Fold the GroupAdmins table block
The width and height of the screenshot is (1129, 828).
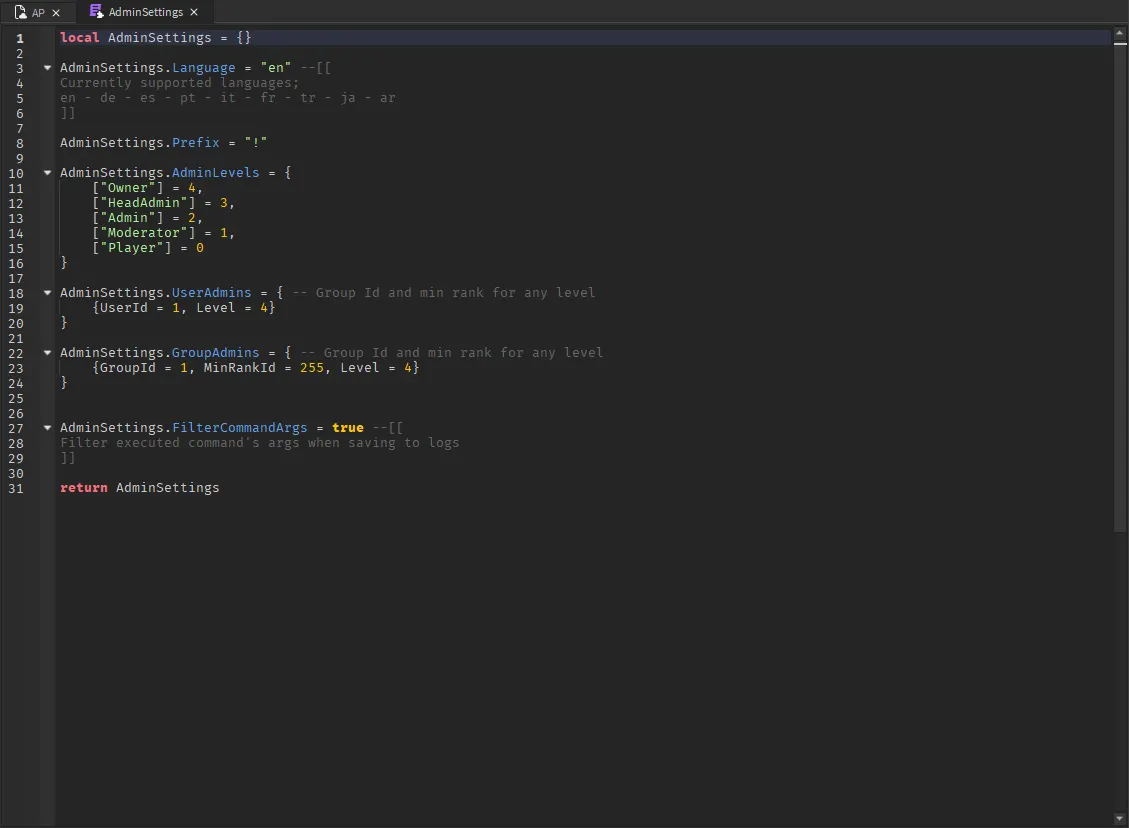47,353
